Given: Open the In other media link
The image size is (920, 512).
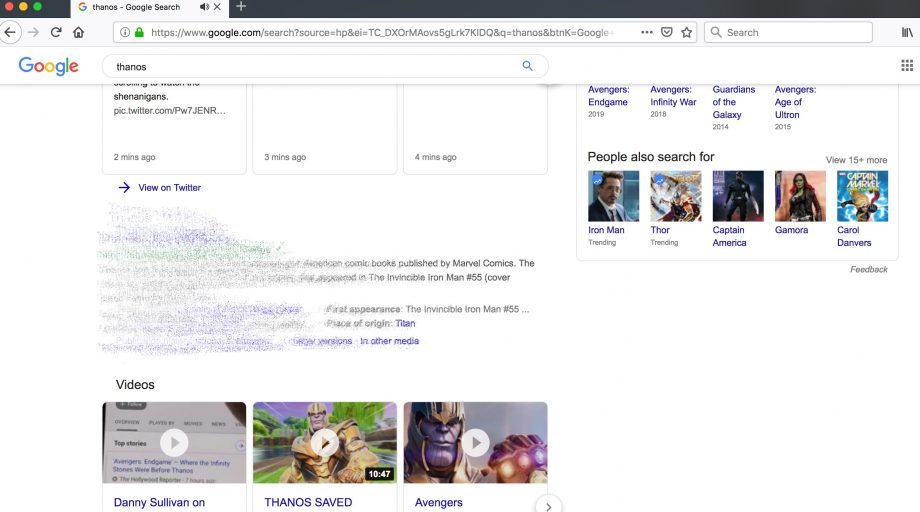Looking at the screenshot, I should point(389,341).
